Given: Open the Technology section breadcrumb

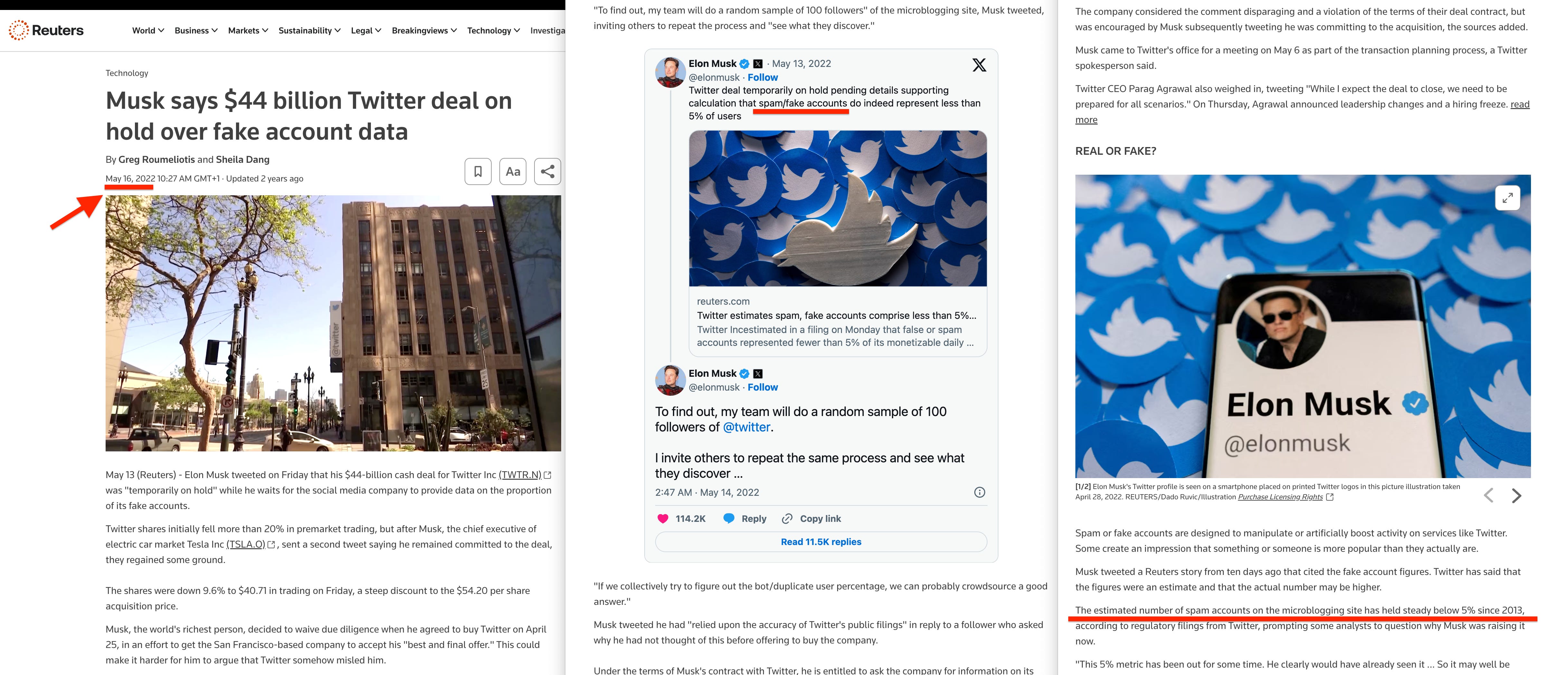Looking at the screenshot, I should point(127,73).
